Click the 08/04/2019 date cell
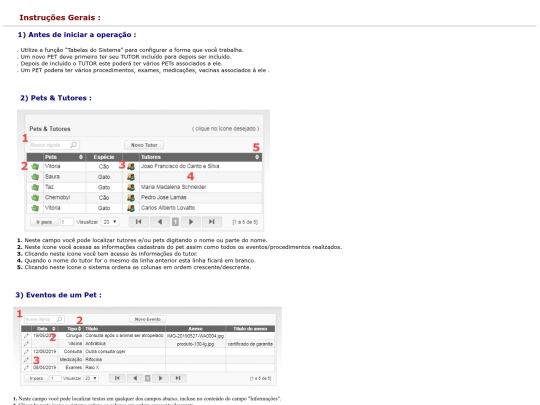This screenshot has height=405, width=540. [44, 367]
